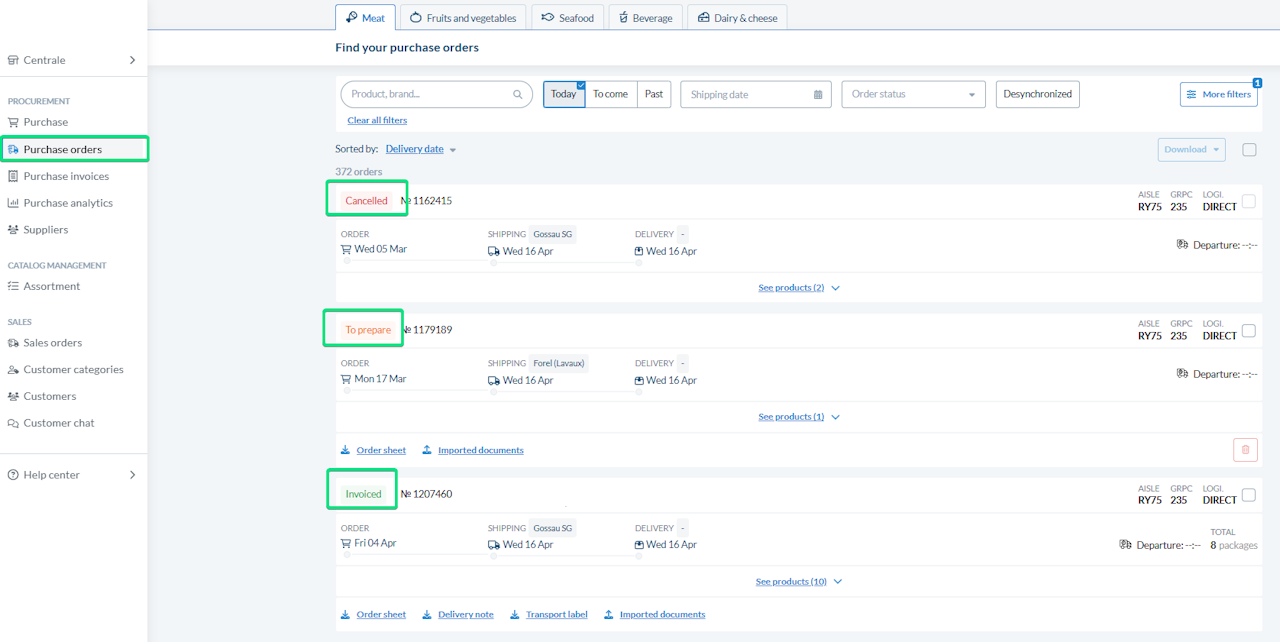Open Sales orders in sidebar
1280x642 pixels.
53,343
